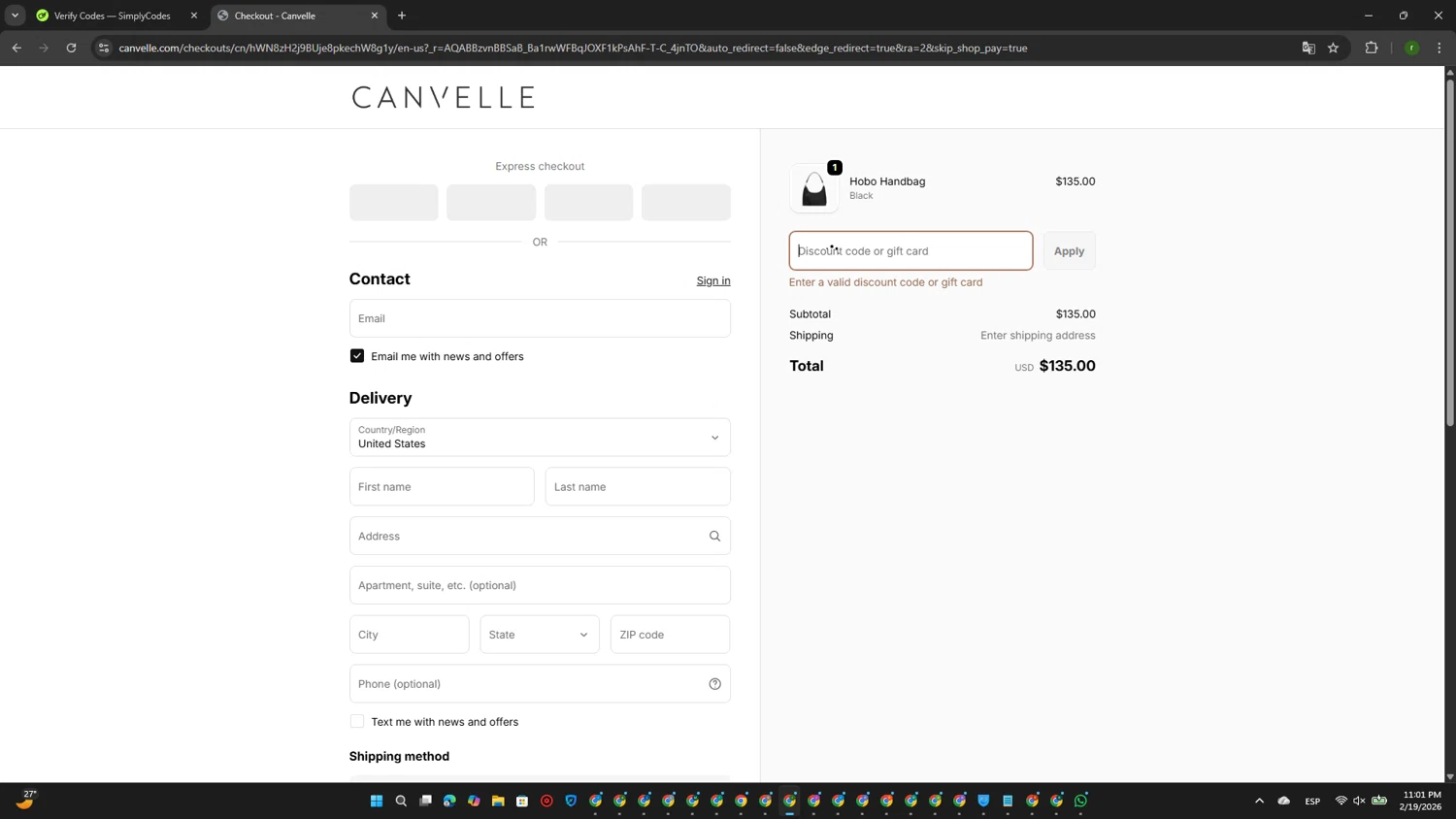
Task: Click the Canvelle logo
Action: point(444,97)
